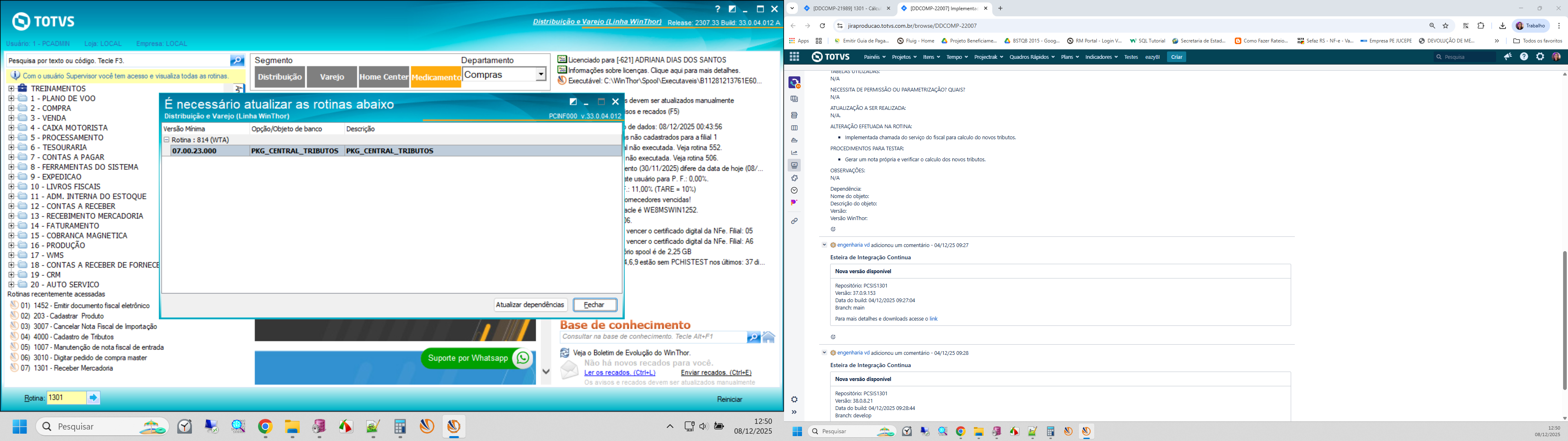
Task: Click the blue arrow beside the Rotina field
Action: pos(93,398)
